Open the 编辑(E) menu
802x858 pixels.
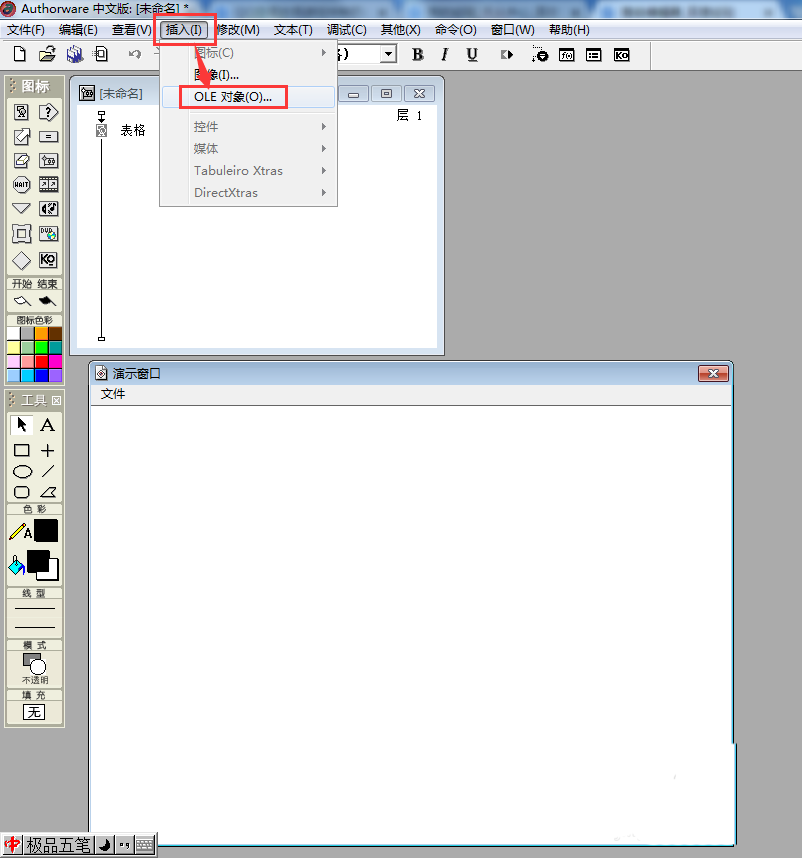[x=78, y=30]
